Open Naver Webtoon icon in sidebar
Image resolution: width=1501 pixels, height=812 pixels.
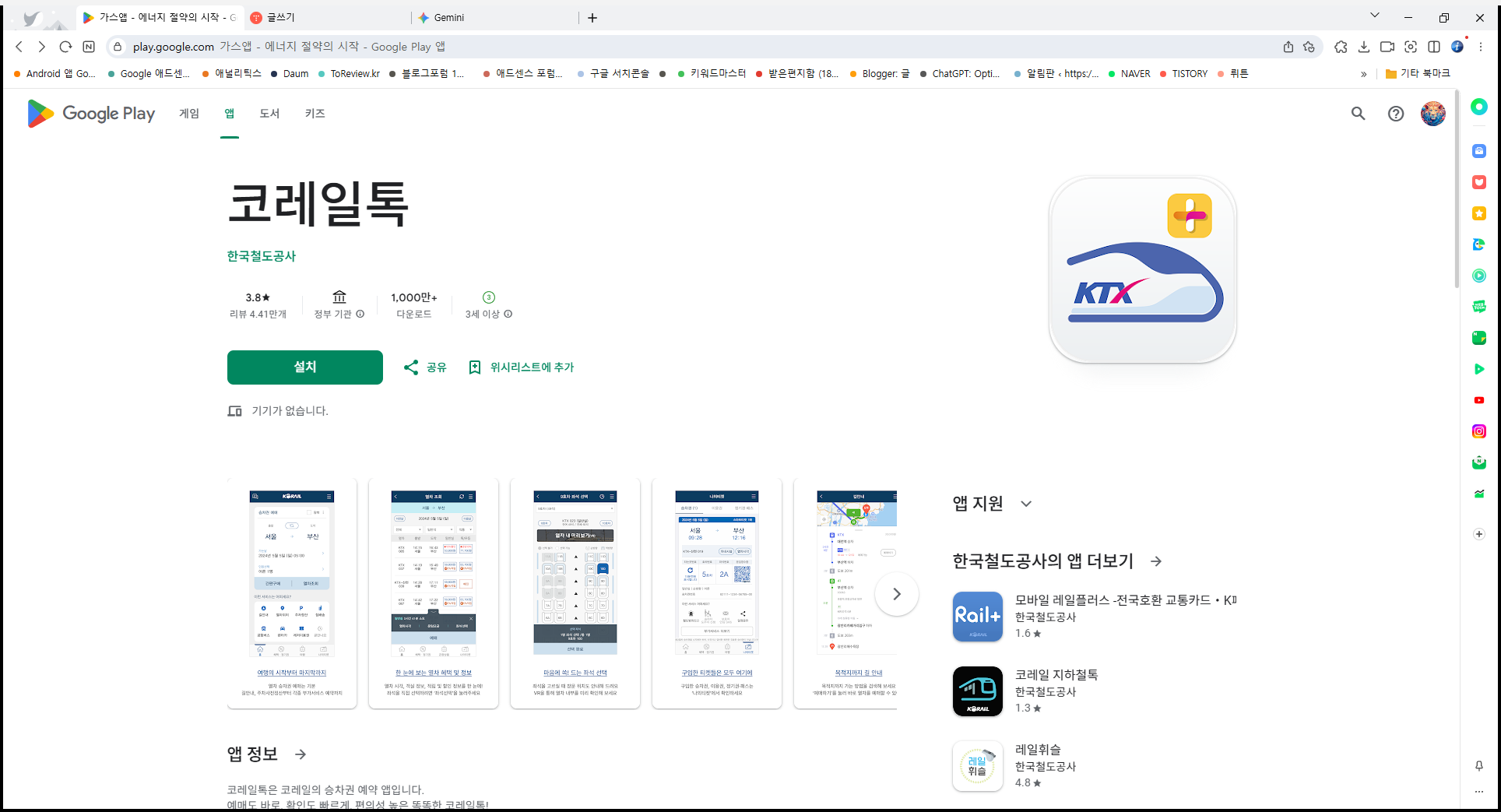1478,306
